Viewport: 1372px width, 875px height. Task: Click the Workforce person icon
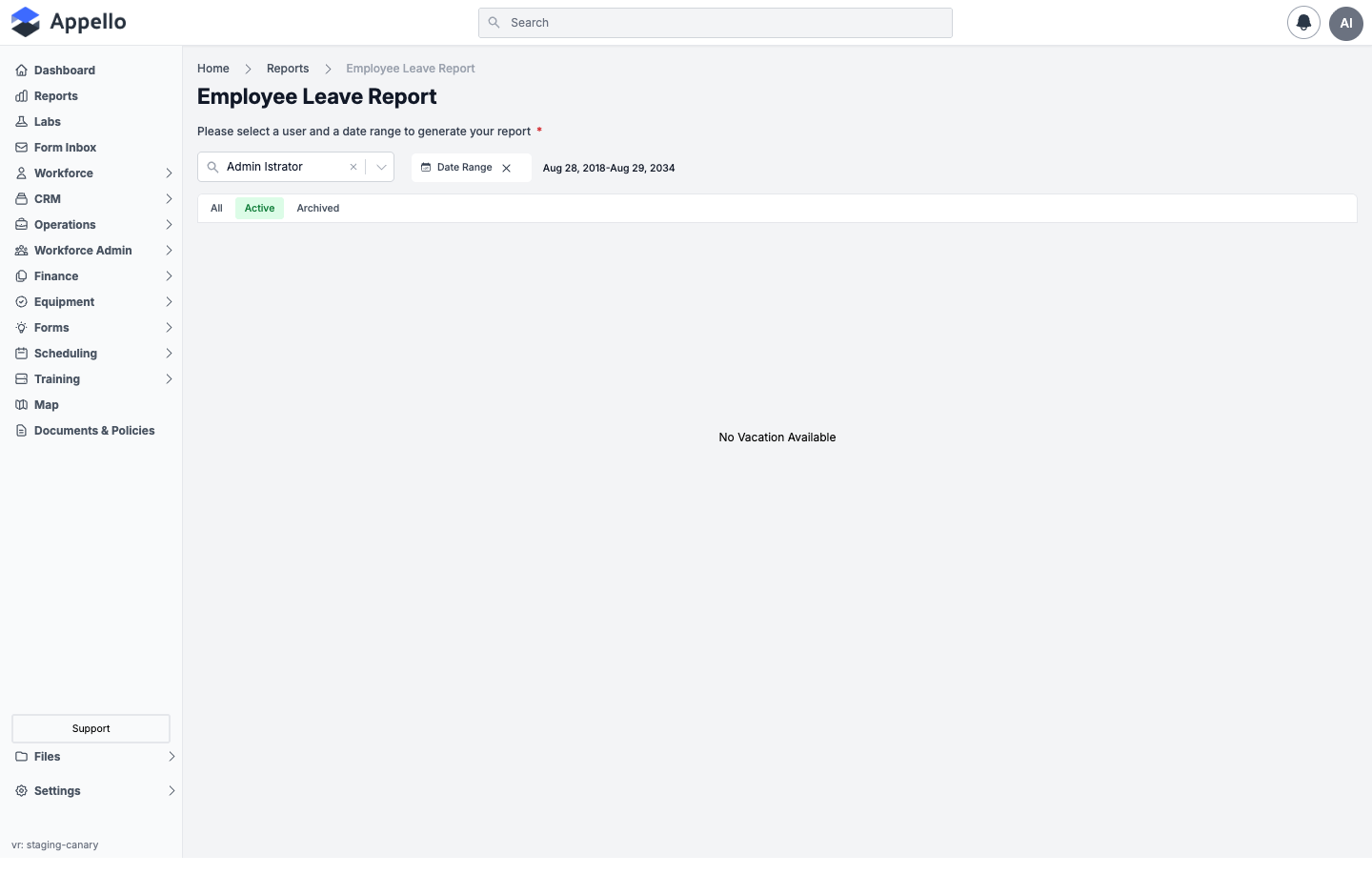[x=21, y=173]
